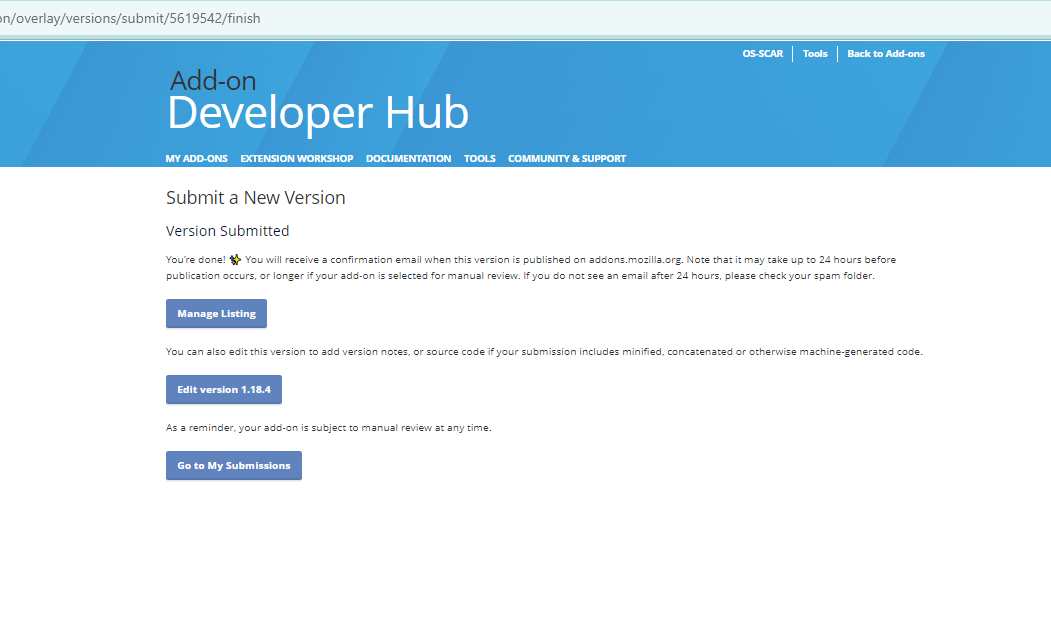Screen dimensions: 1051x626
Task: Open the TOOLS navigation item
Action: (479, 158)
